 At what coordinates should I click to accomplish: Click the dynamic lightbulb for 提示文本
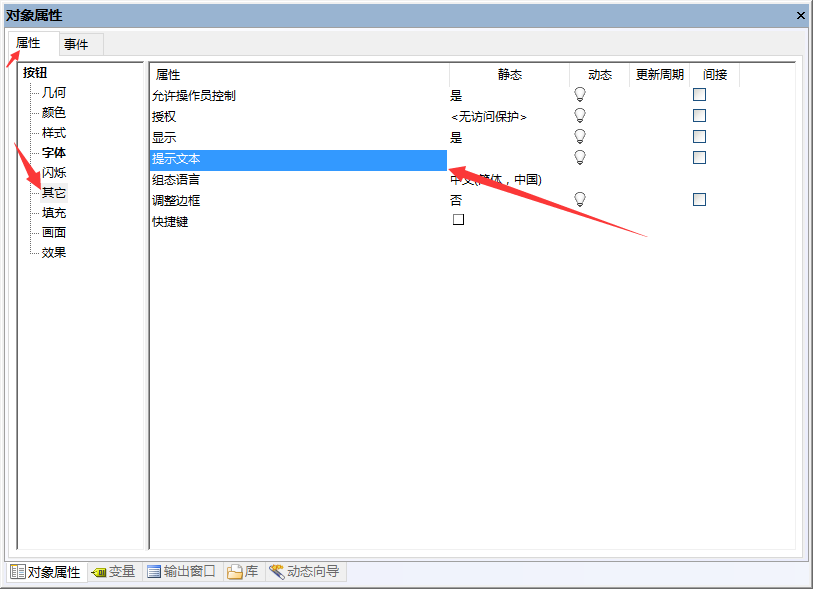coord(579,158)
